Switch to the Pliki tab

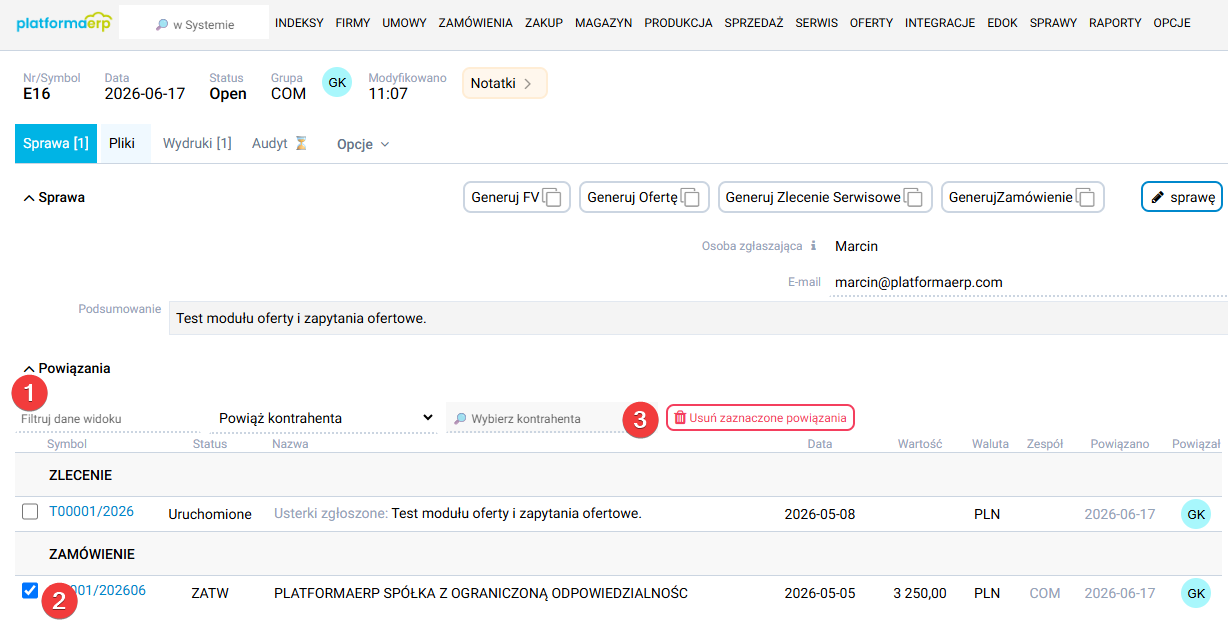coord(122,143)
